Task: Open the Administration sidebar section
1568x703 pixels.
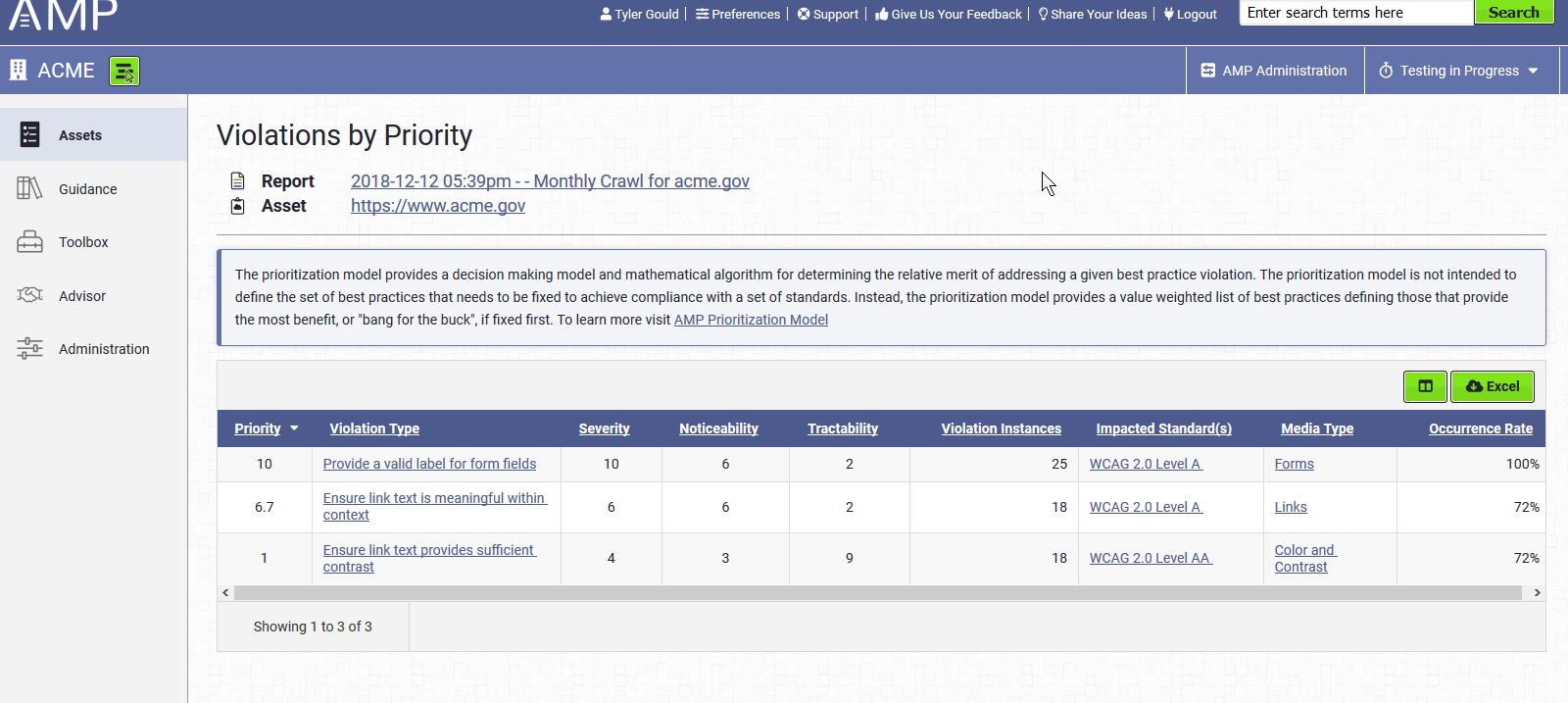Action: (93, 349)
